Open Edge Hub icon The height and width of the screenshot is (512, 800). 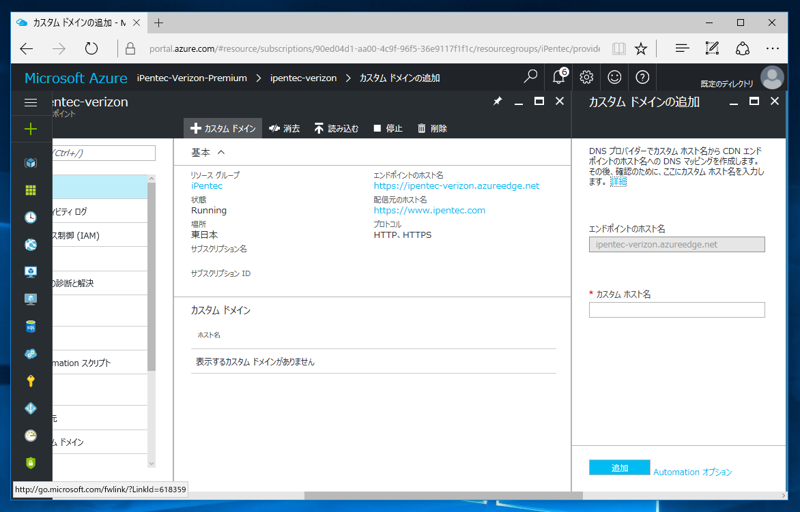point(682,49)
